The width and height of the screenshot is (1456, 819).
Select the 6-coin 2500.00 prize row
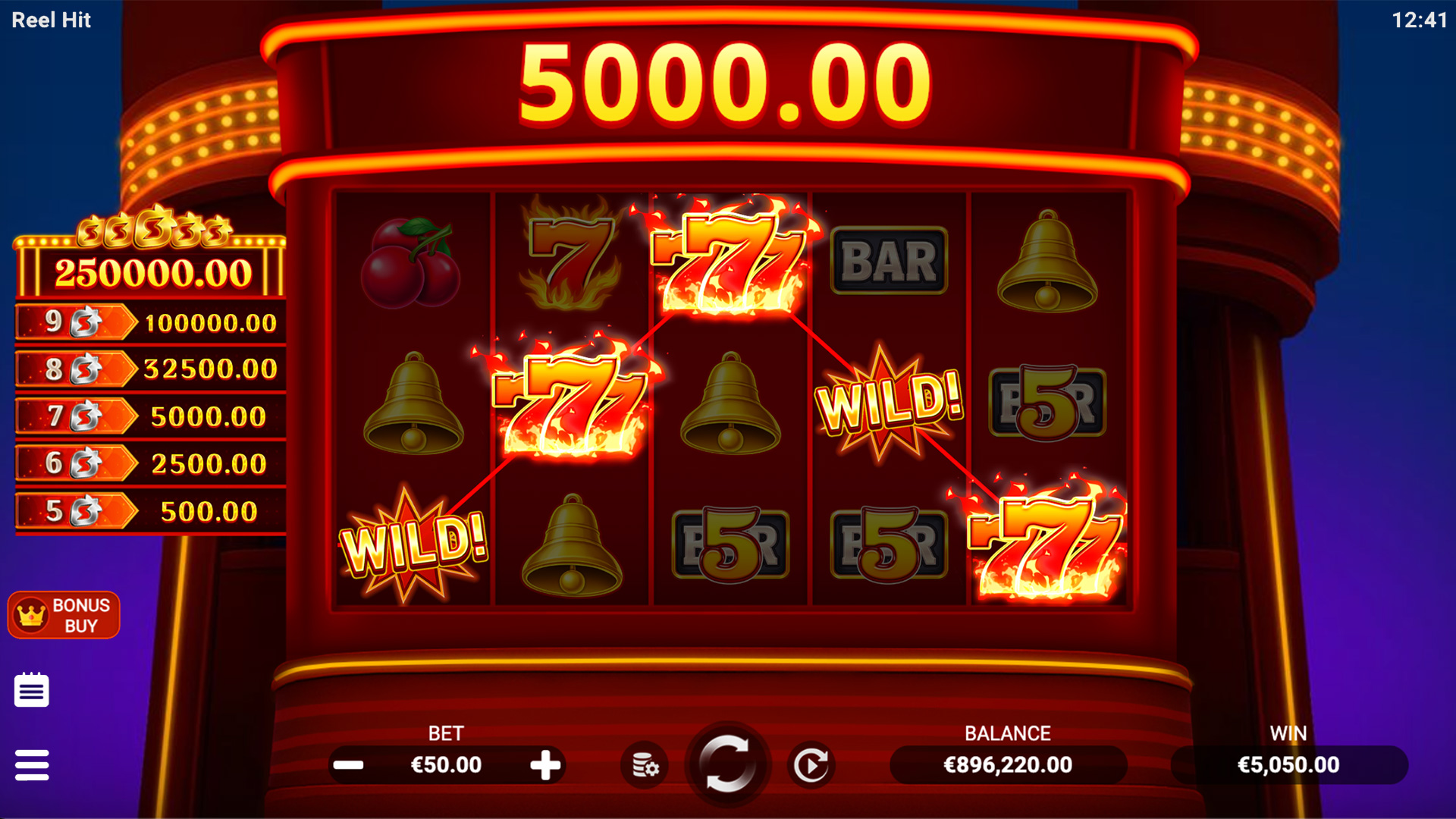(x=151, y=464)
